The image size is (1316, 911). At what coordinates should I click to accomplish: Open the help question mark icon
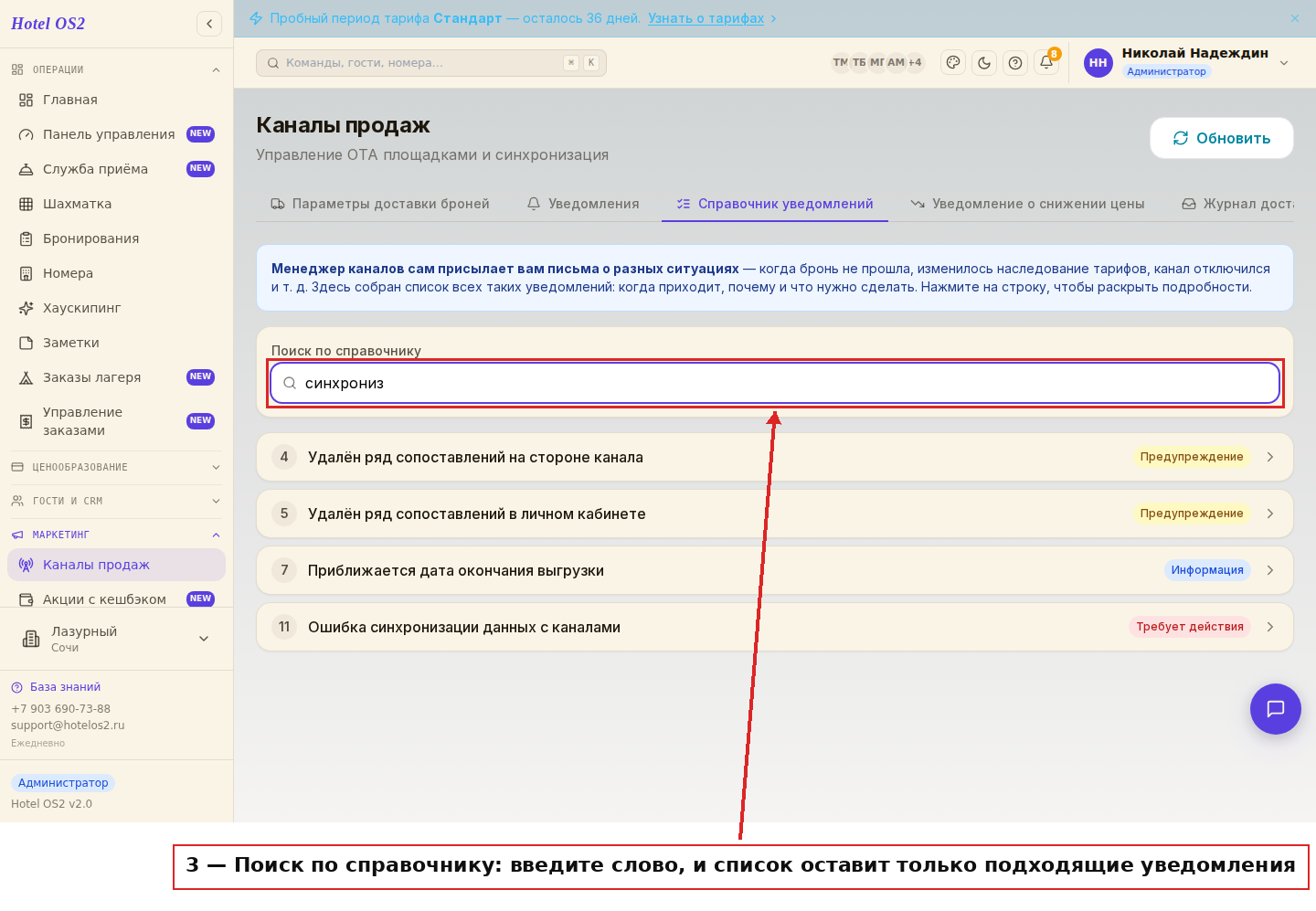tap(1015, 63)
